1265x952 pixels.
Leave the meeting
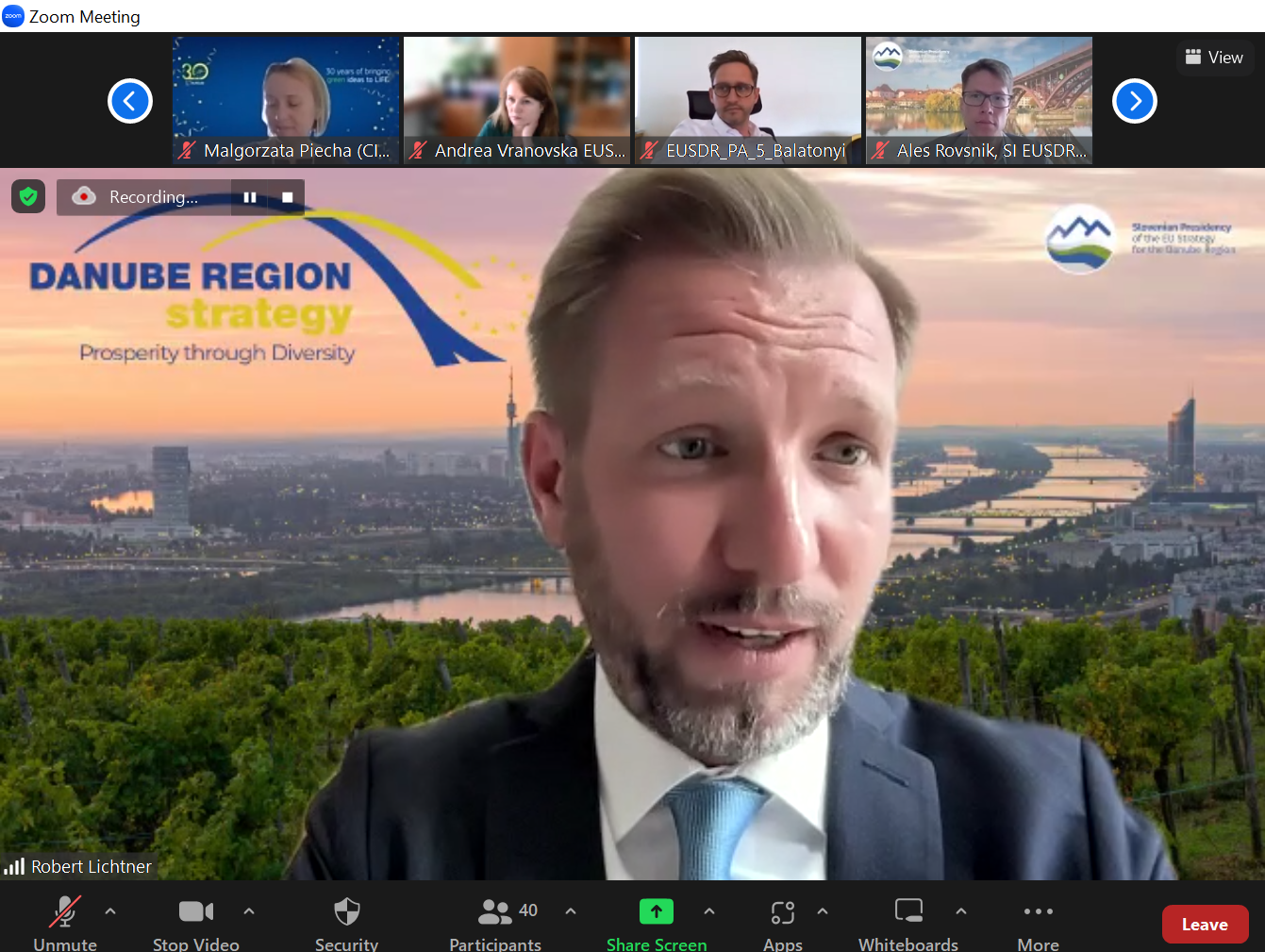point(1205,925)
